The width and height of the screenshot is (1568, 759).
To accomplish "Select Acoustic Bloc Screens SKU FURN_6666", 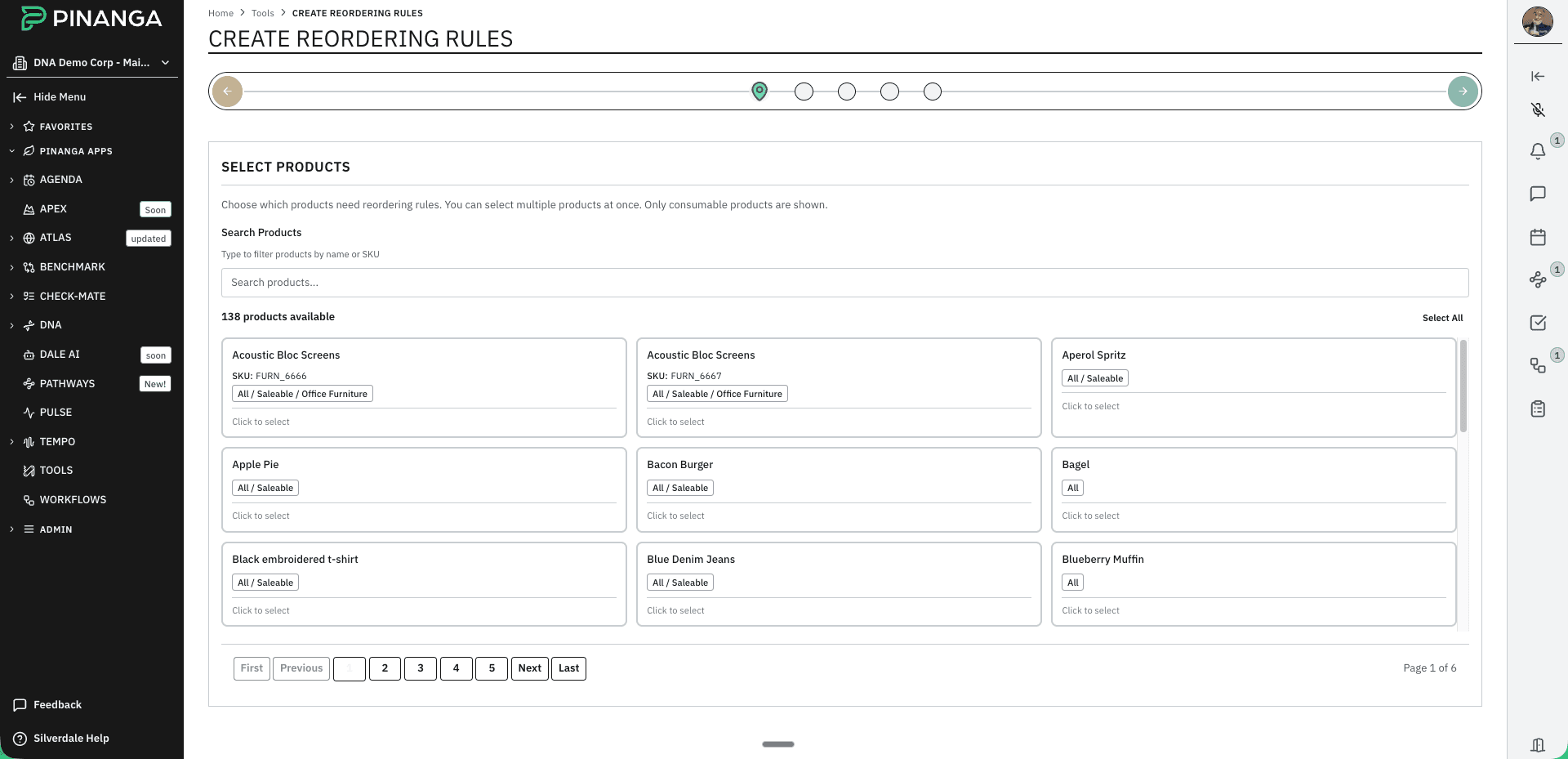I will click(424, 388).
